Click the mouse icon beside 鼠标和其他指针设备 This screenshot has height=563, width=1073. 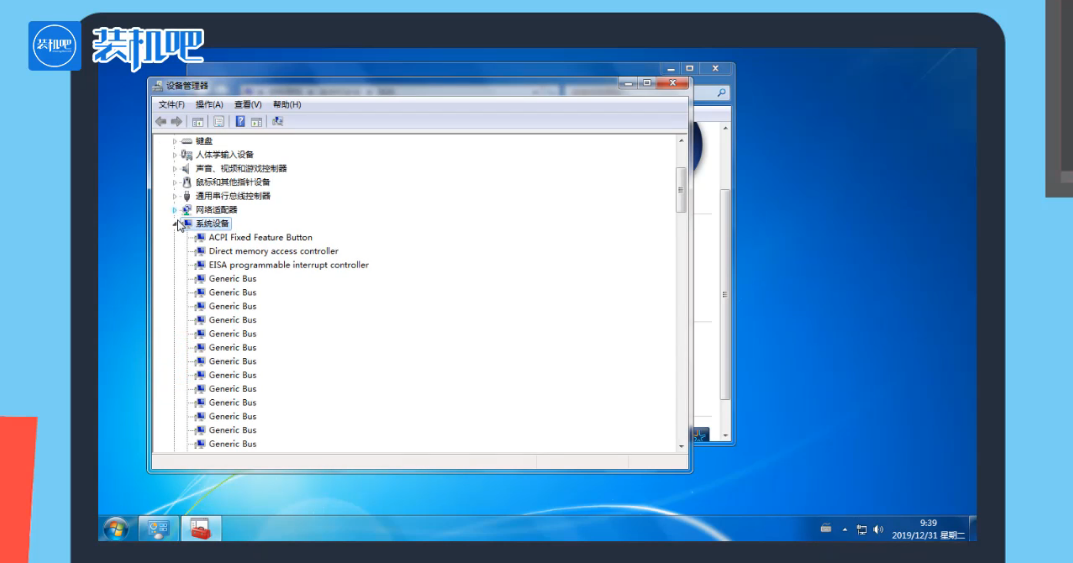click(x=186, y=182)
